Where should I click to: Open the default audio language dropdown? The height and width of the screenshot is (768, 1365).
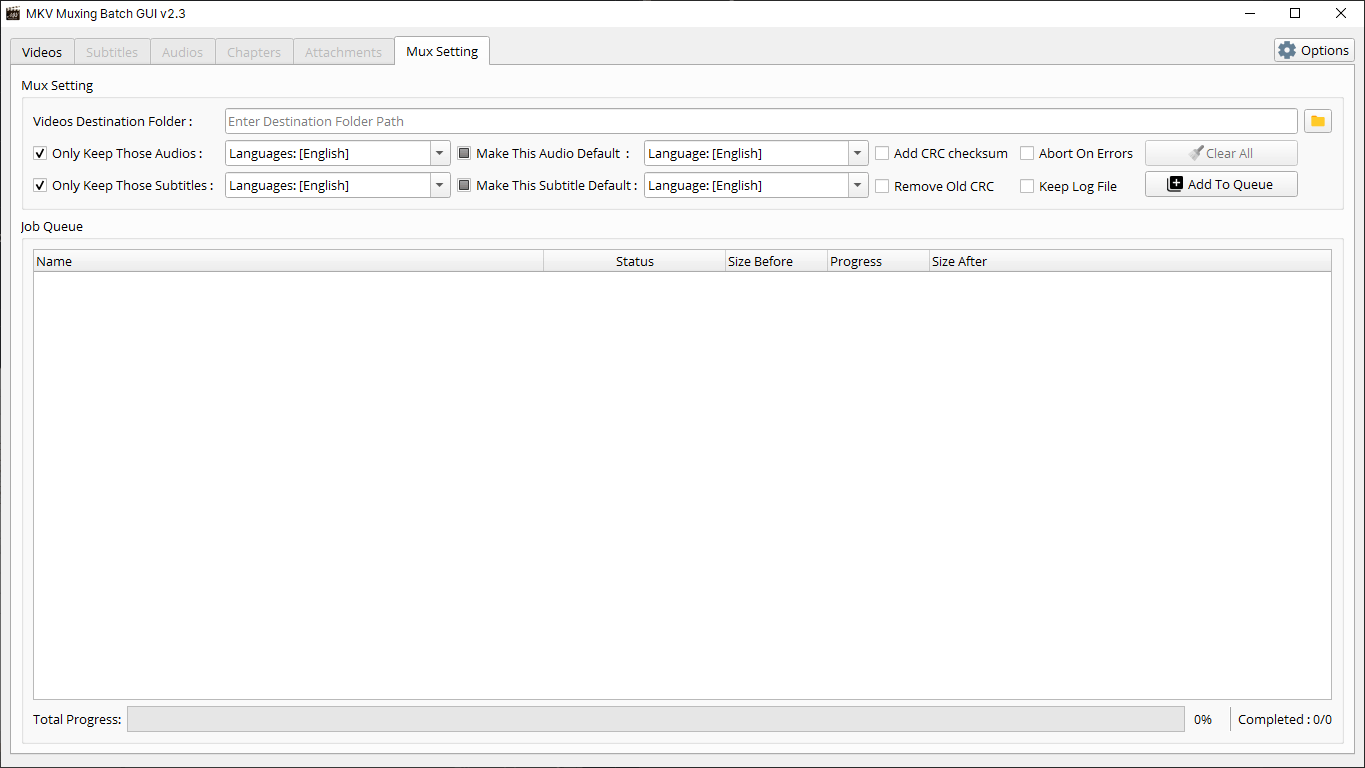[857, 153]
